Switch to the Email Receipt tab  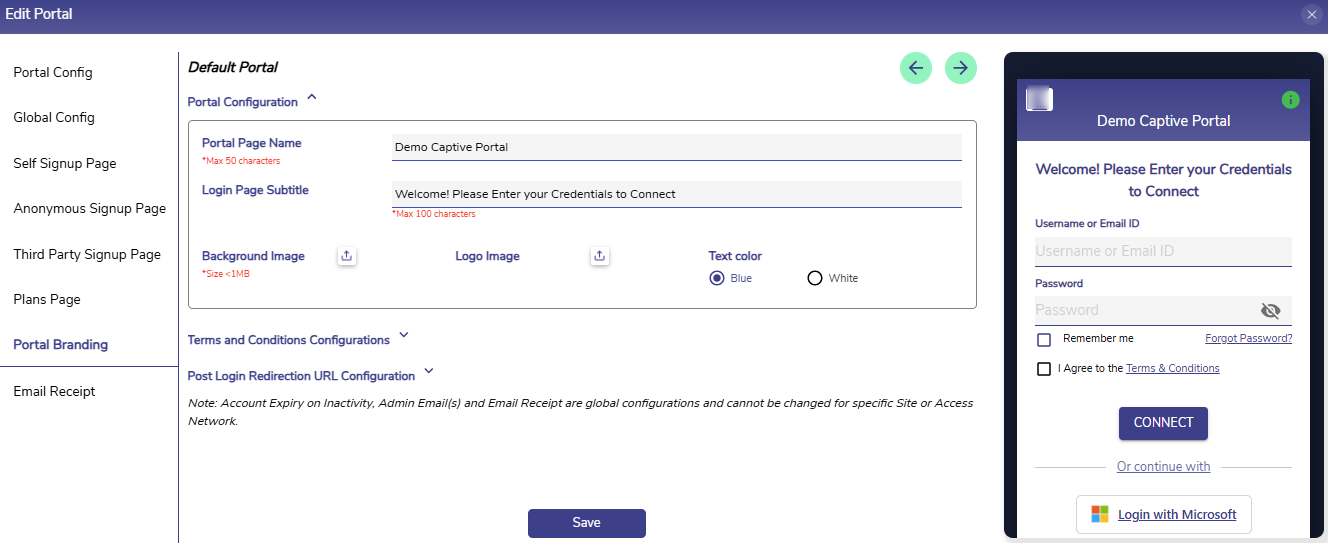(x=54, y=392)
